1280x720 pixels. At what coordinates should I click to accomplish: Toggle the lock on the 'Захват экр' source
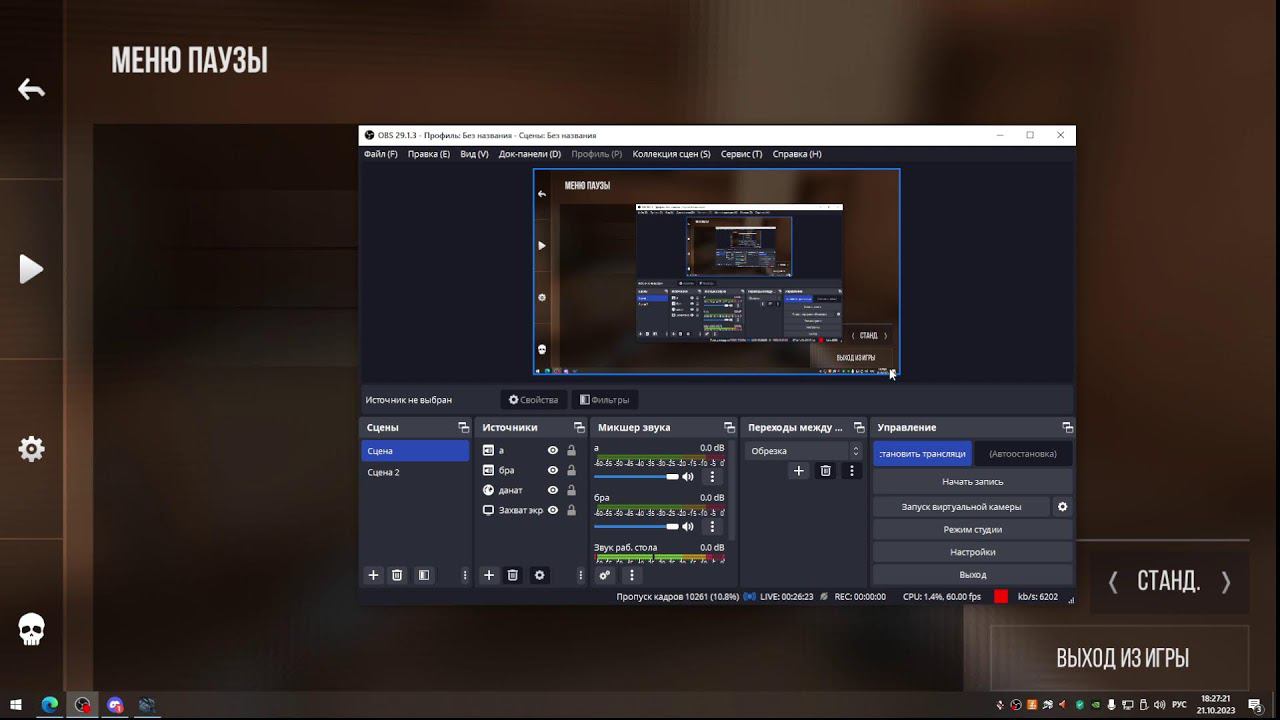pyautogui.click(x=571, y=510)
